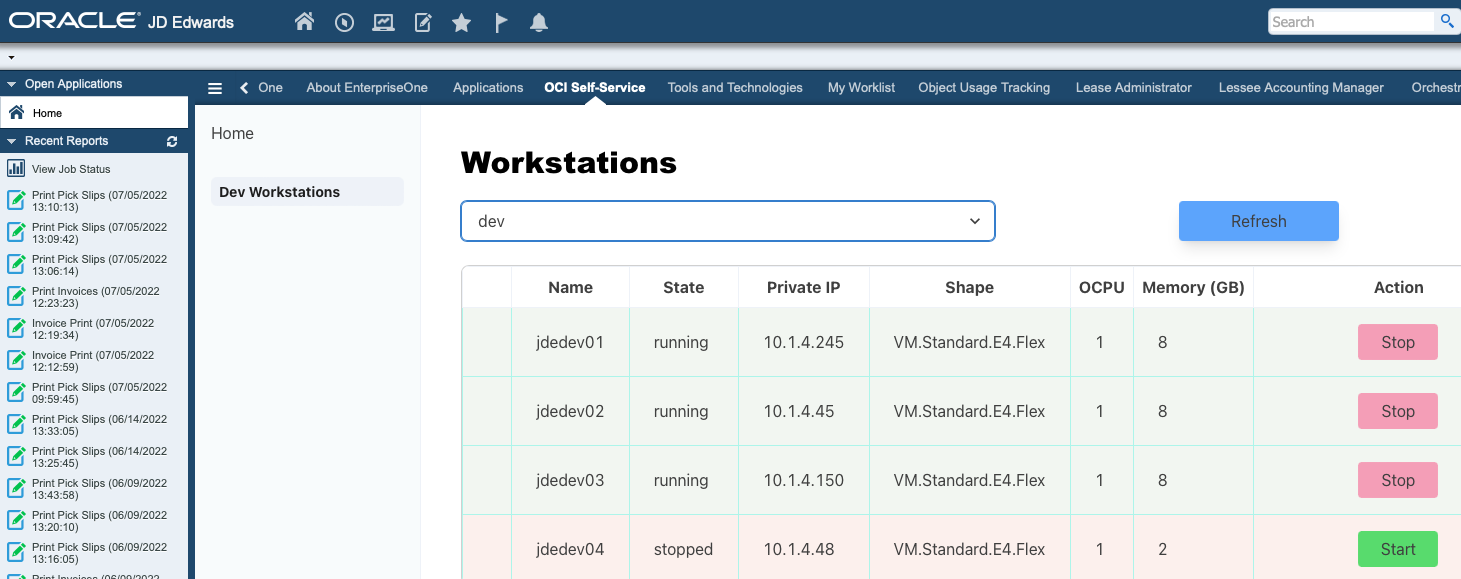
Task: Start the jdedev04 workstation
Action: pyautogui.click(x=1398, y=549)
